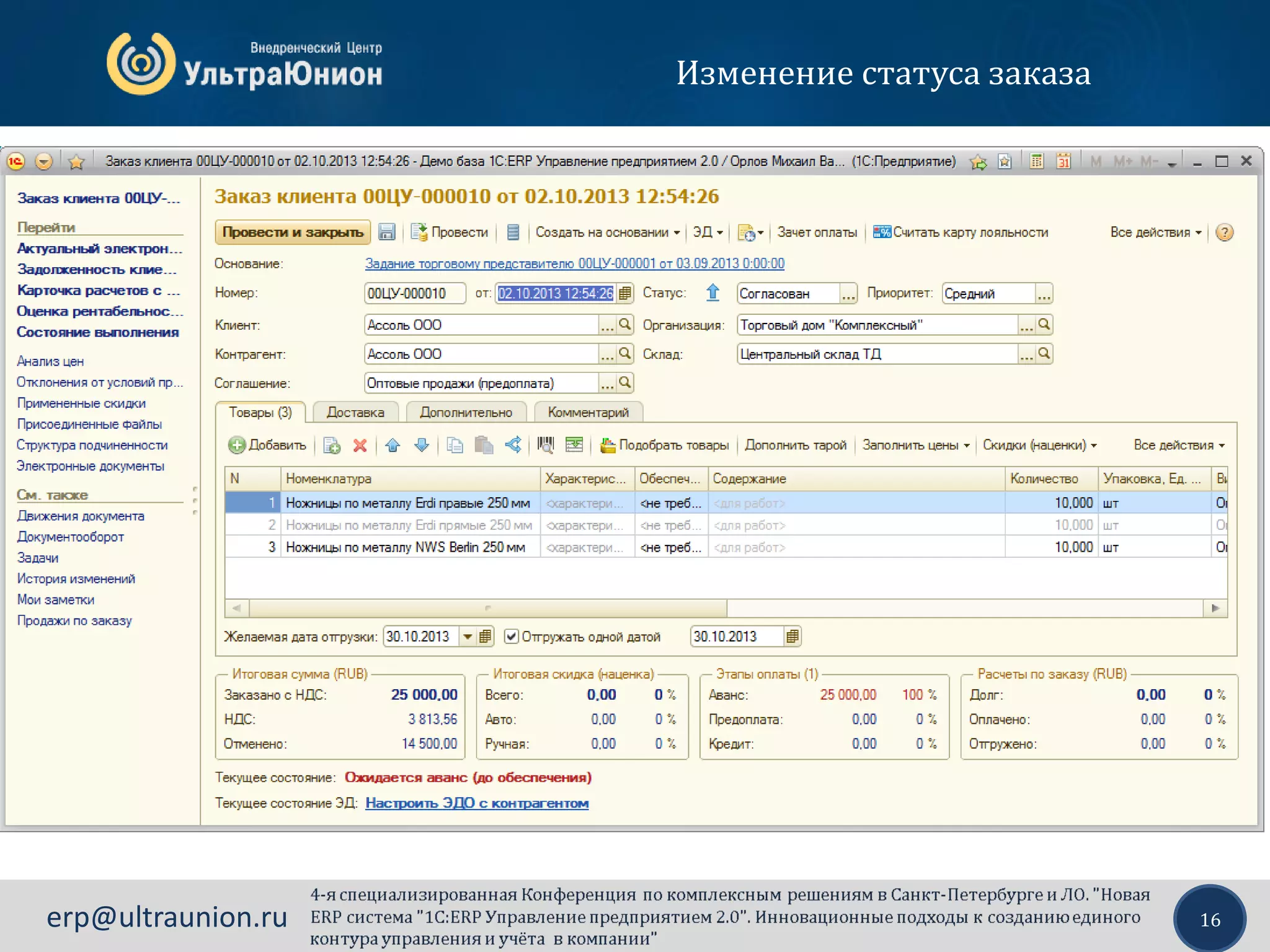Open Заполнить цены dropdown

(916, 445)
